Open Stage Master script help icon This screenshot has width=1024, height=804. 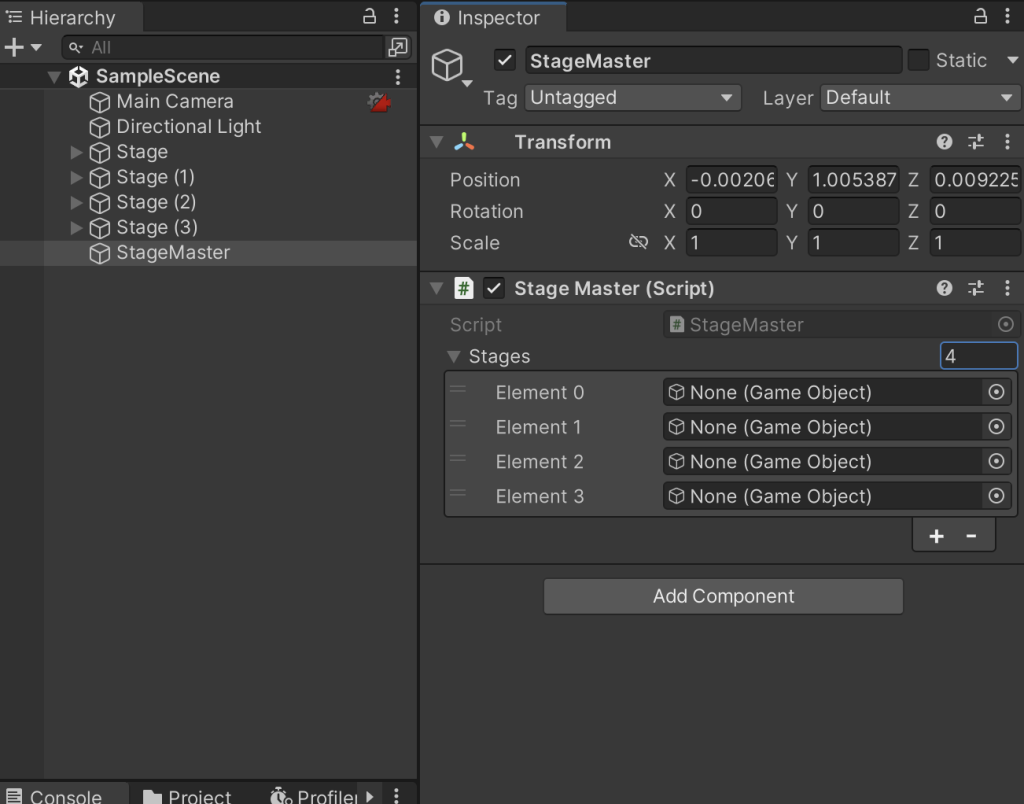point(944,288)
